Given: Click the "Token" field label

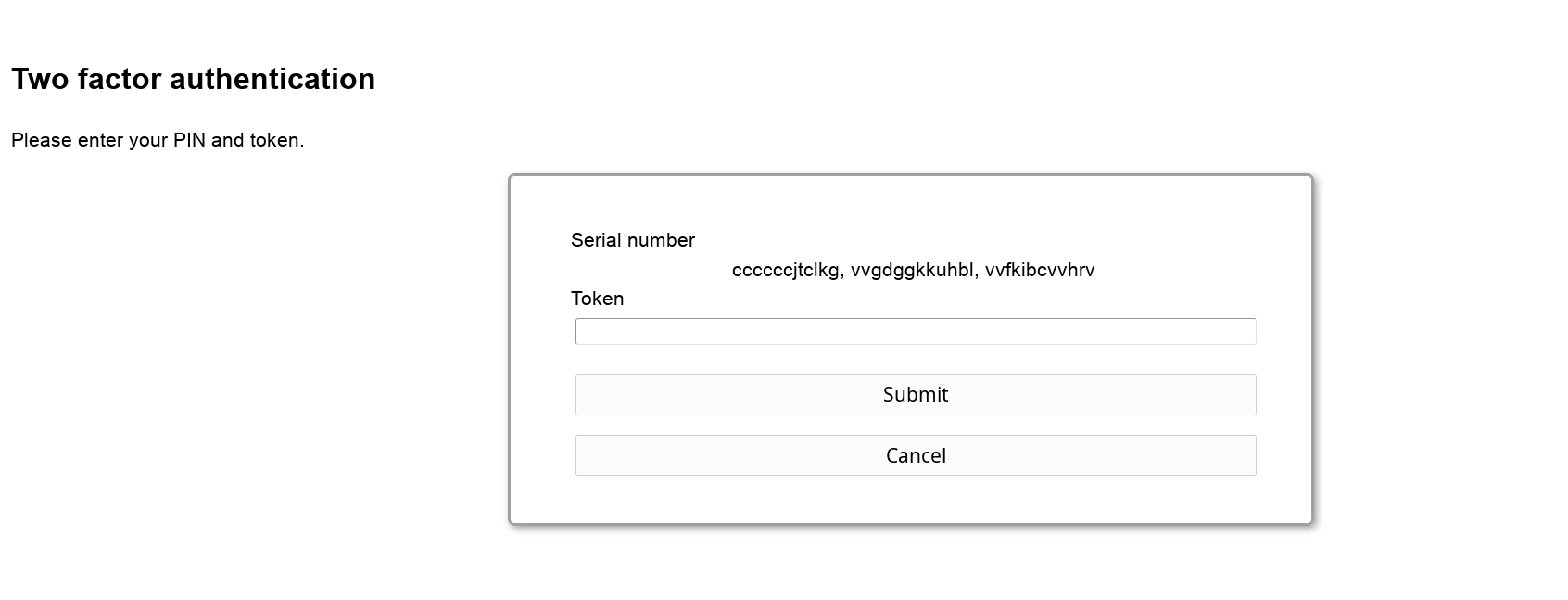Looking at the screenshot, I should click(597, 299).
